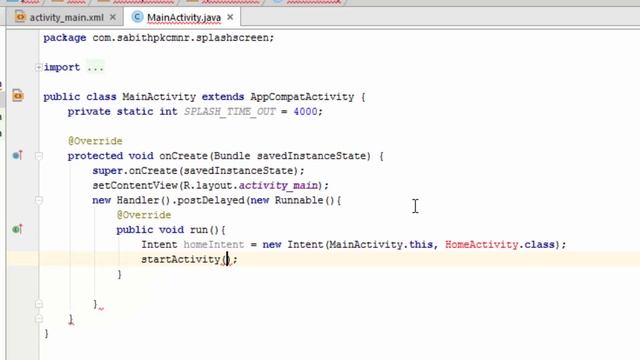Click the red HomeActivity reference
The height and width of the screenshot is (360, 640).
point(481,244)
